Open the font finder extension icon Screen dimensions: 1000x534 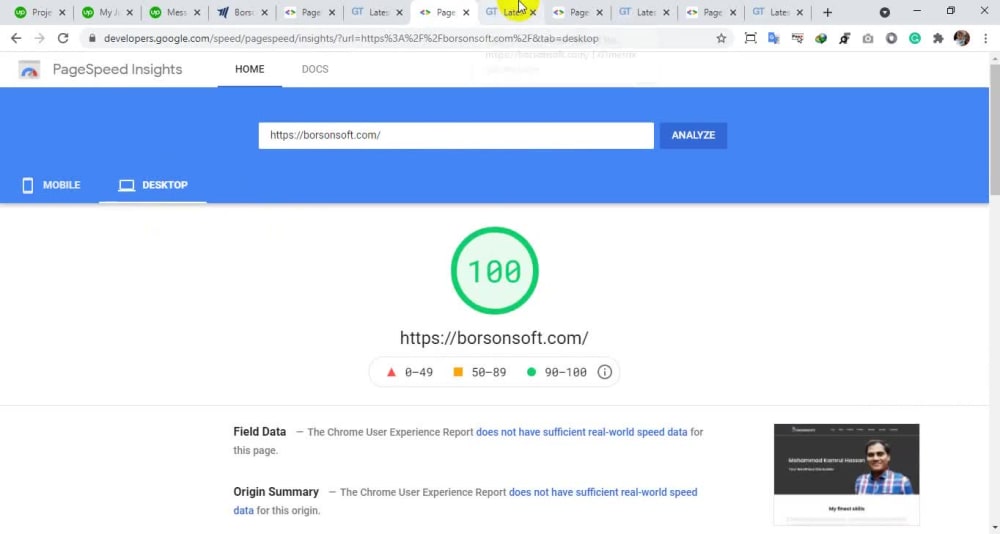point(844,38)
